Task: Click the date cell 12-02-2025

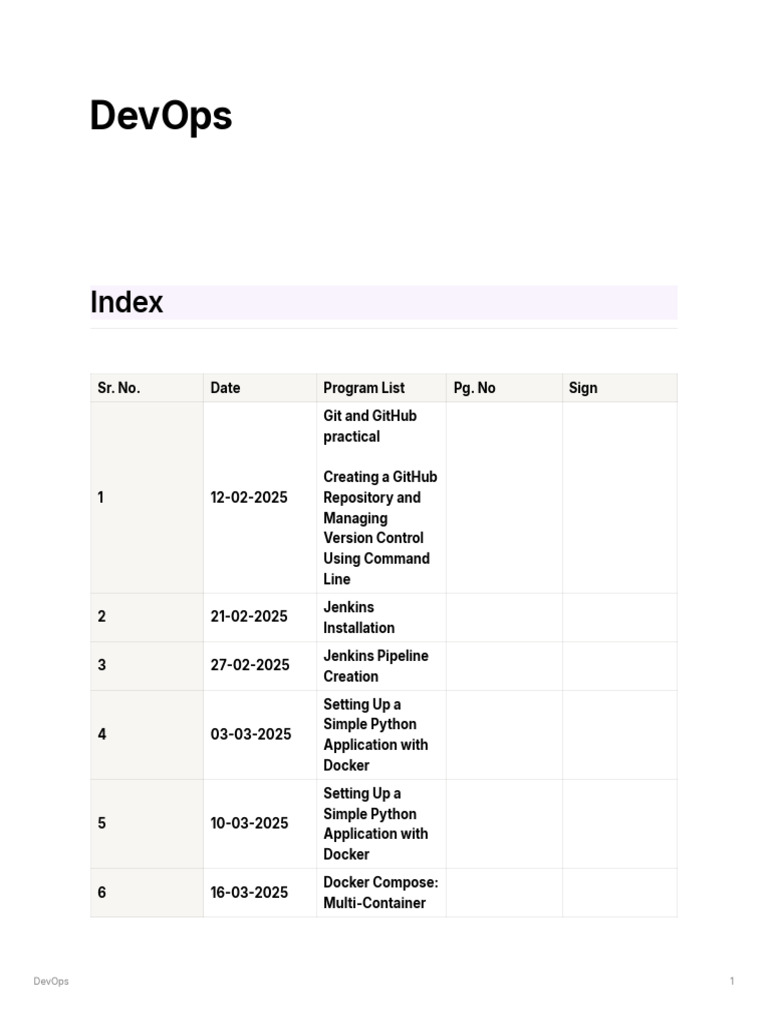Action: pyautogui.click(x=249, y=497)
